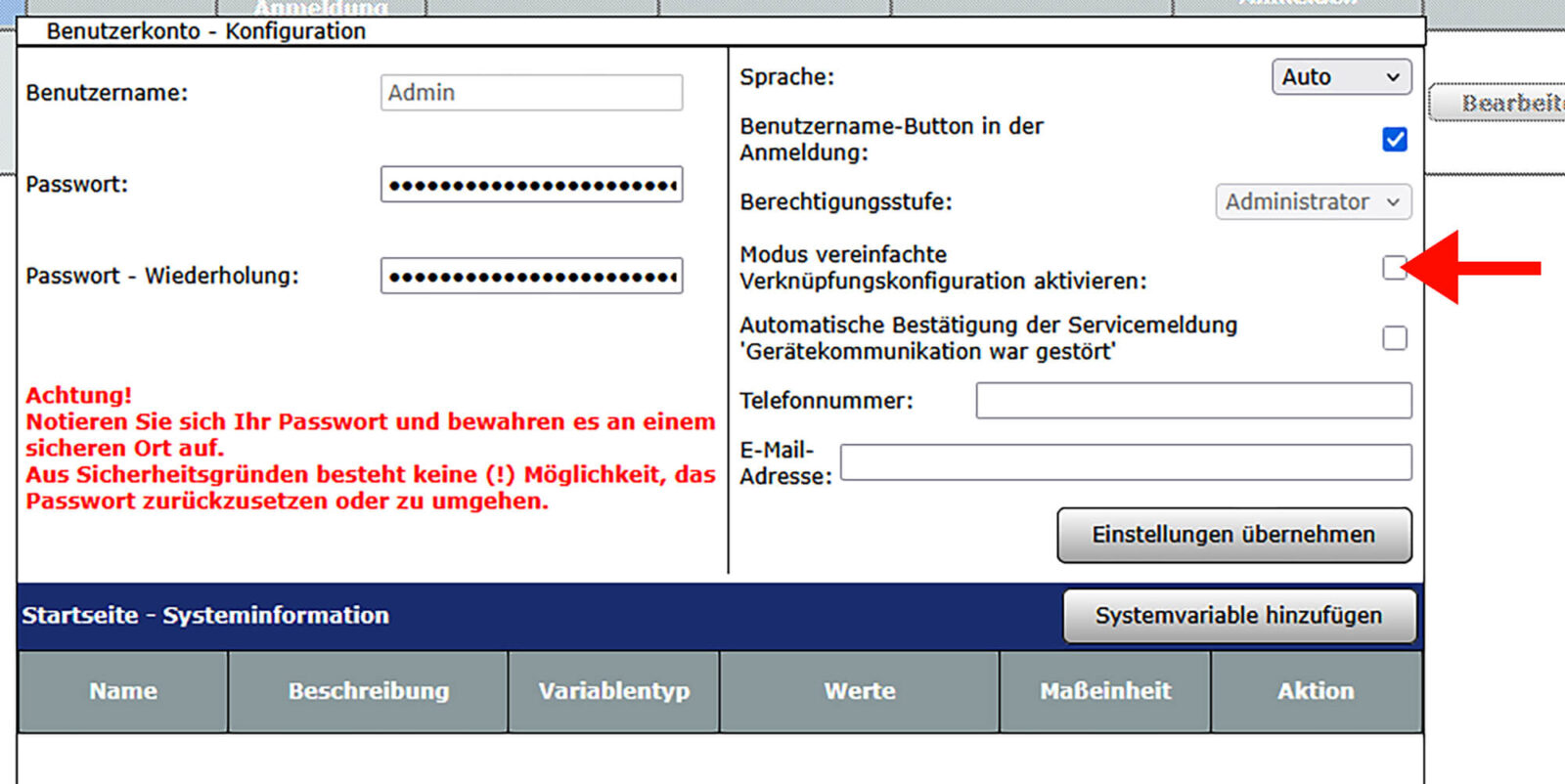1565x784 pixels.
Task: Click the Startseite - Systeminformation section title
Action: pos(205,616)
